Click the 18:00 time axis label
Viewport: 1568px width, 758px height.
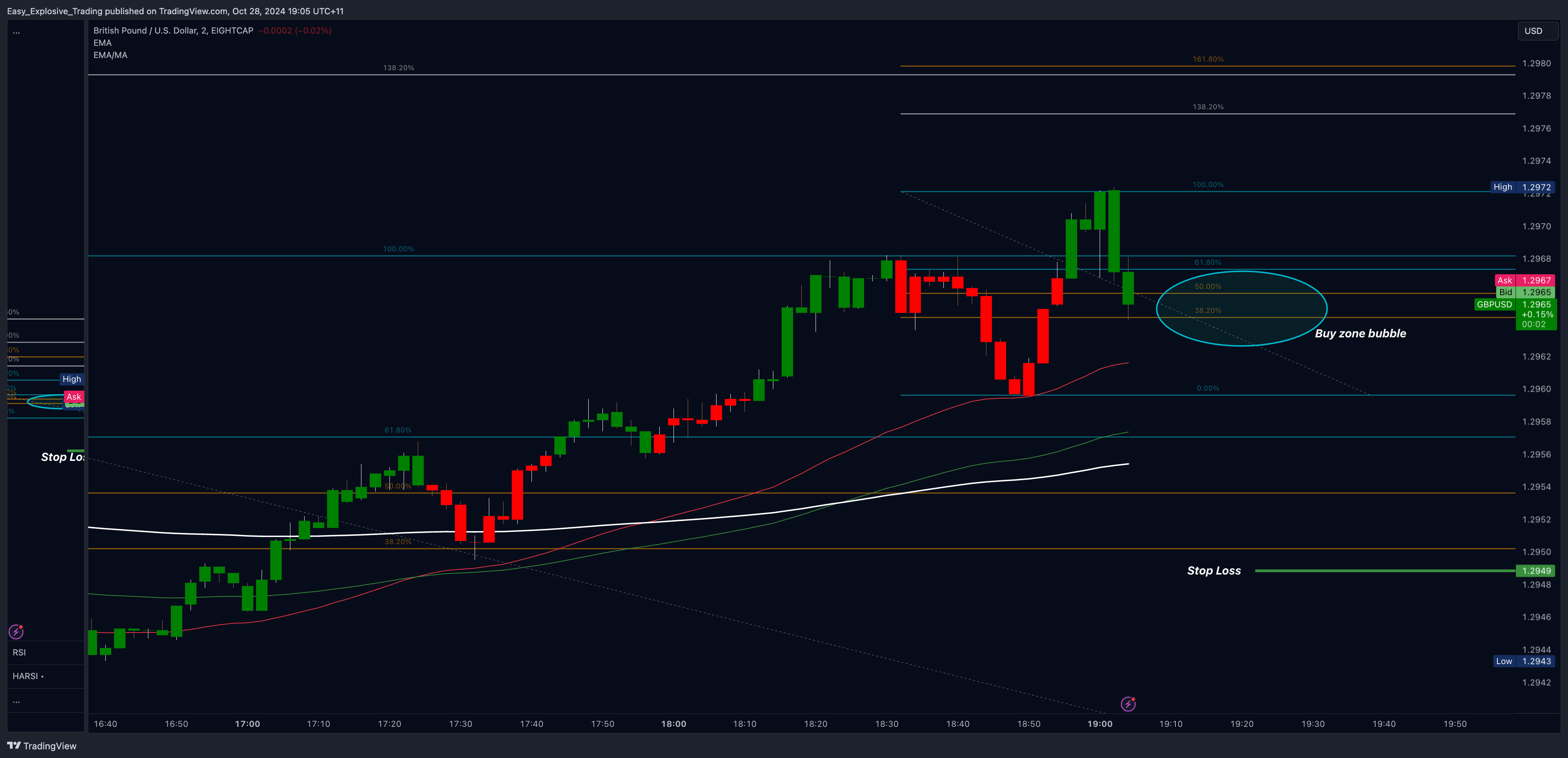click(x=673, y=724)
